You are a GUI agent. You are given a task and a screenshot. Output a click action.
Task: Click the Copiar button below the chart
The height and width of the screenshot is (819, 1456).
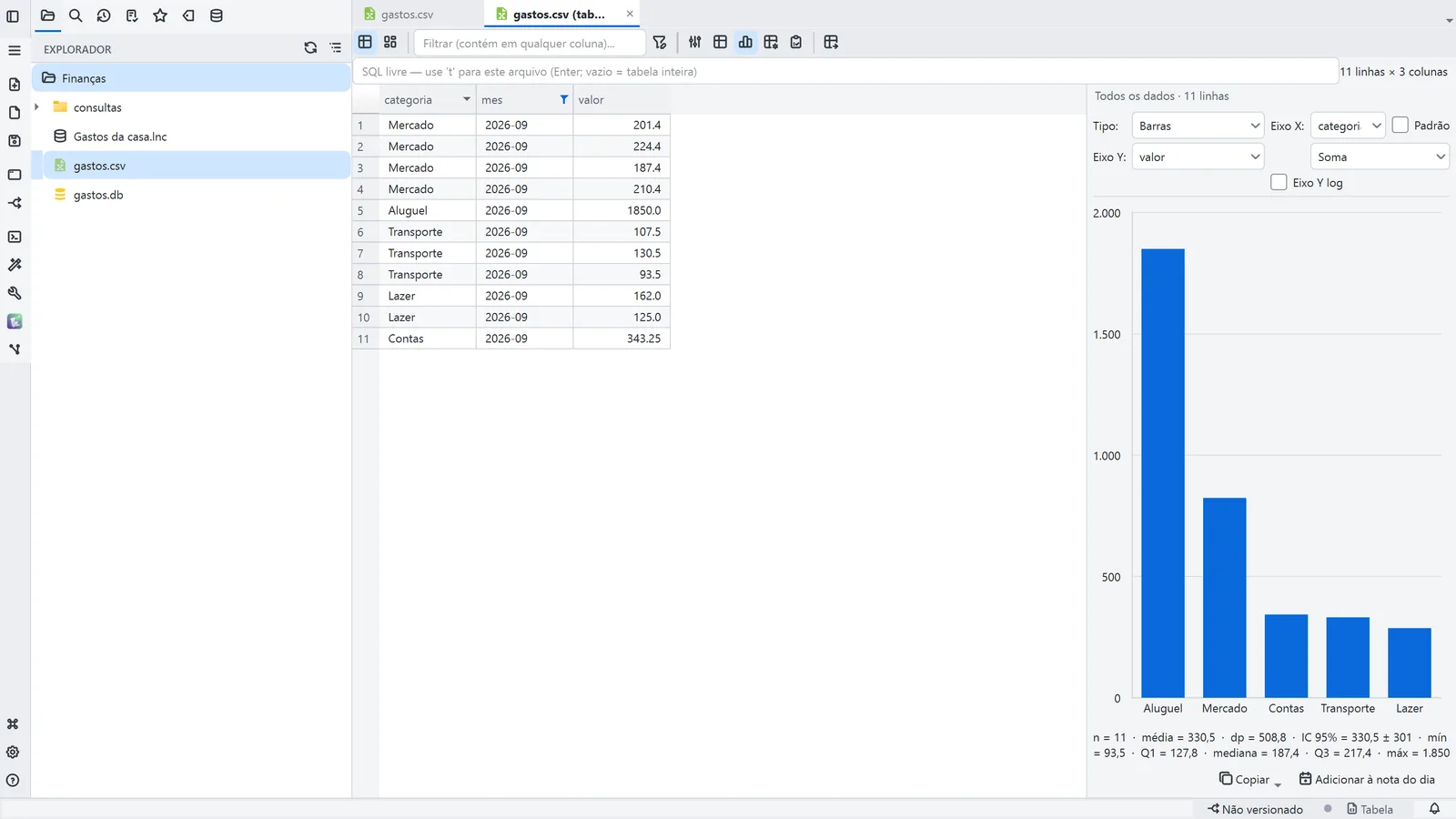click(1250, 780)
